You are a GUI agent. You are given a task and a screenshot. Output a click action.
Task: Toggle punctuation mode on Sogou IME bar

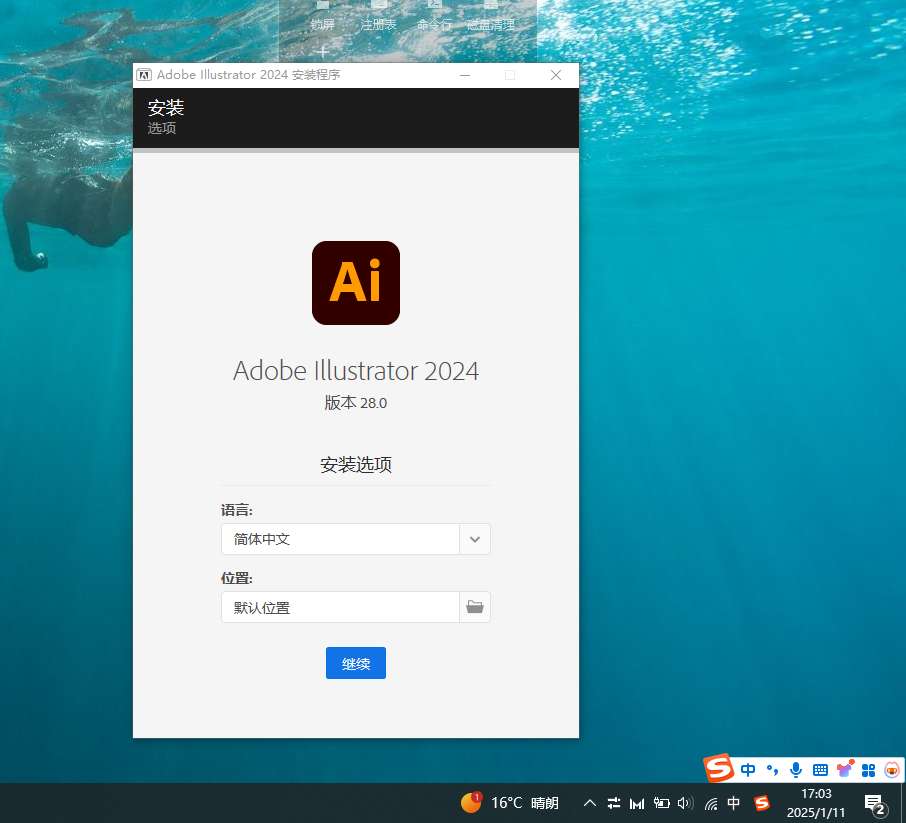click(x=772, y=770)
